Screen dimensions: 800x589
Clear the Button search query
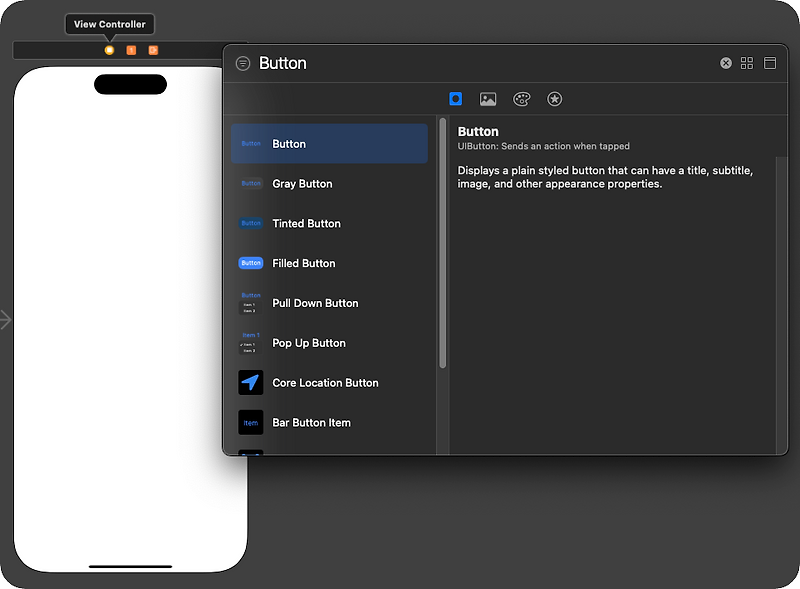click(x=726, y=62)
